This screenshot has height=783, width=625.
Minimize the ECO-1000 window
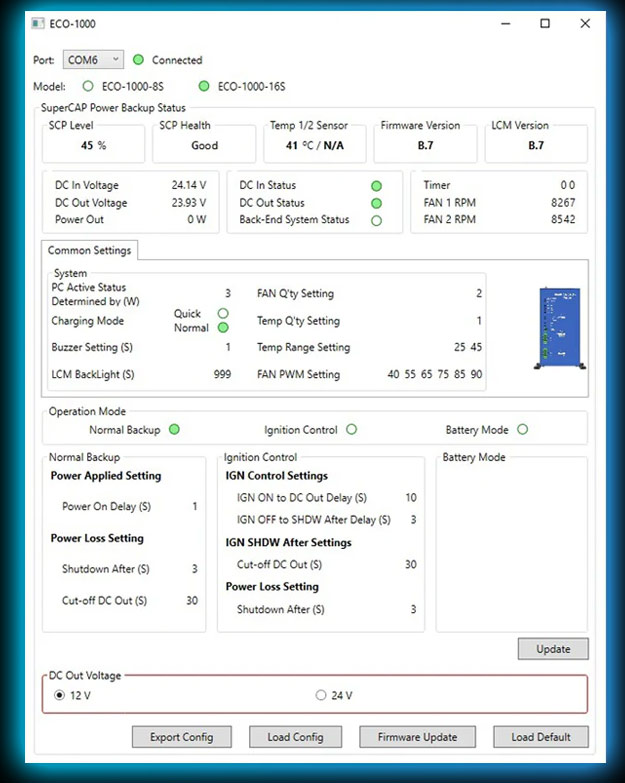[506, 23]
